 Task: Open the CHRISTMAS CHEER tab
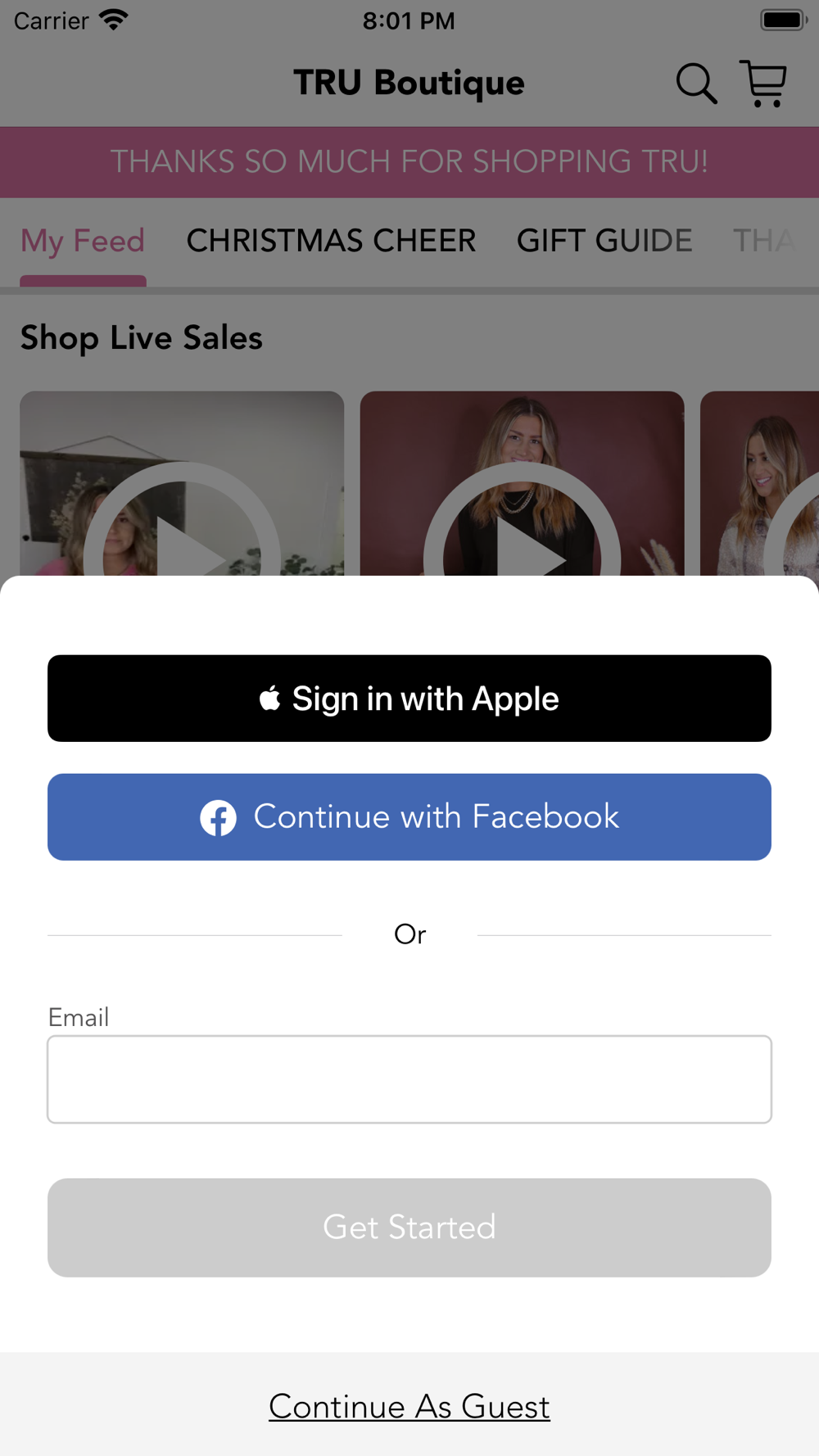(x=331, y=241)
